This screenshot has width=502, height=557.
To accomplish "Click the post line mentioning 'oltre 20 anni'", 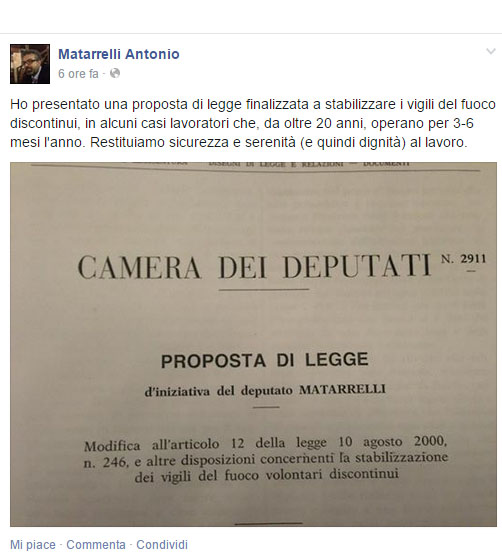I will point(242,123).
